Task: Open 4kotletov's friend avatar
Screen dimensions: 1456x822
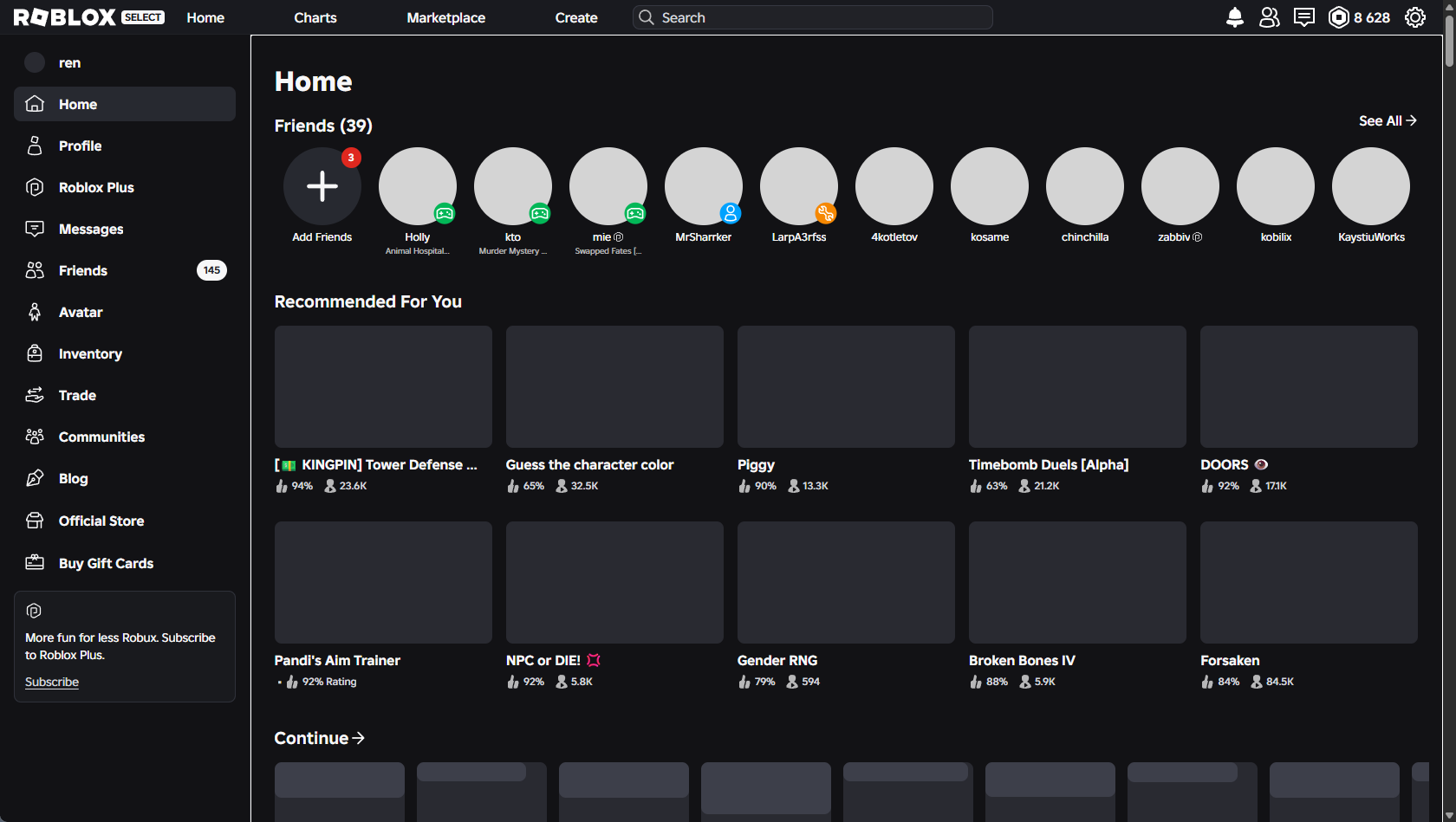Action: pyautogui.click(x=894, y=186)
